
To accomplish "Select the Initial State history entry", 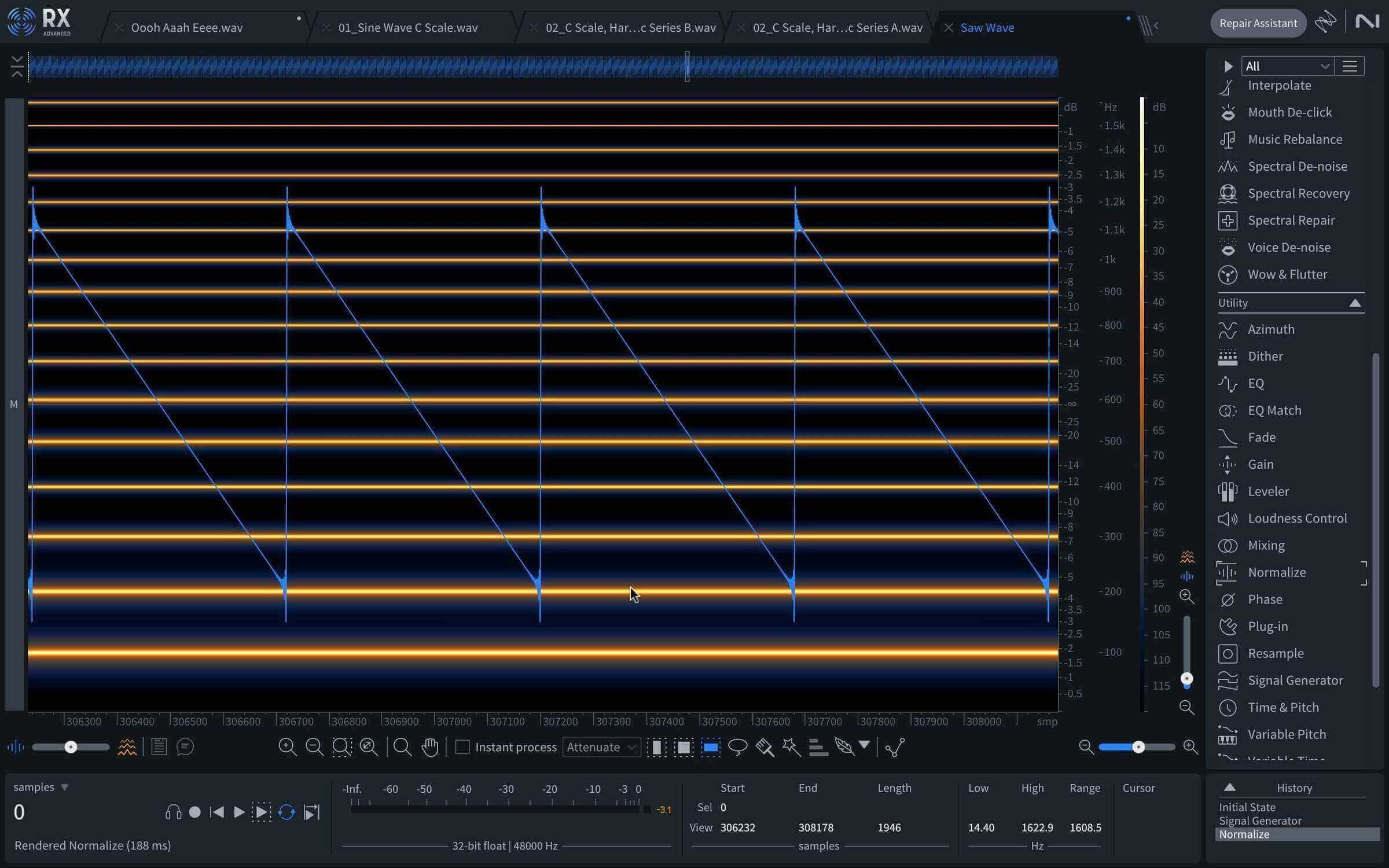I will pyautogui.click(x=1247, y=807).
